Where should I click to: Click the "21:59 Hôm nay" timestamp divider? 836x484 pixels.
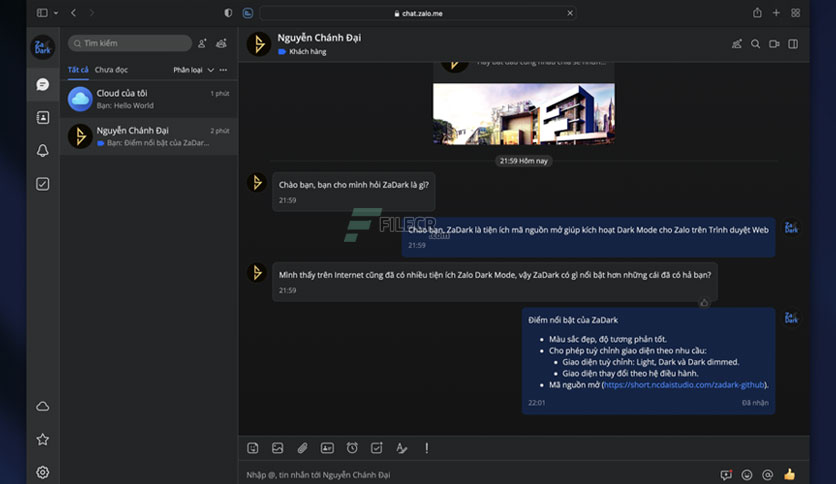pos(524,161)
